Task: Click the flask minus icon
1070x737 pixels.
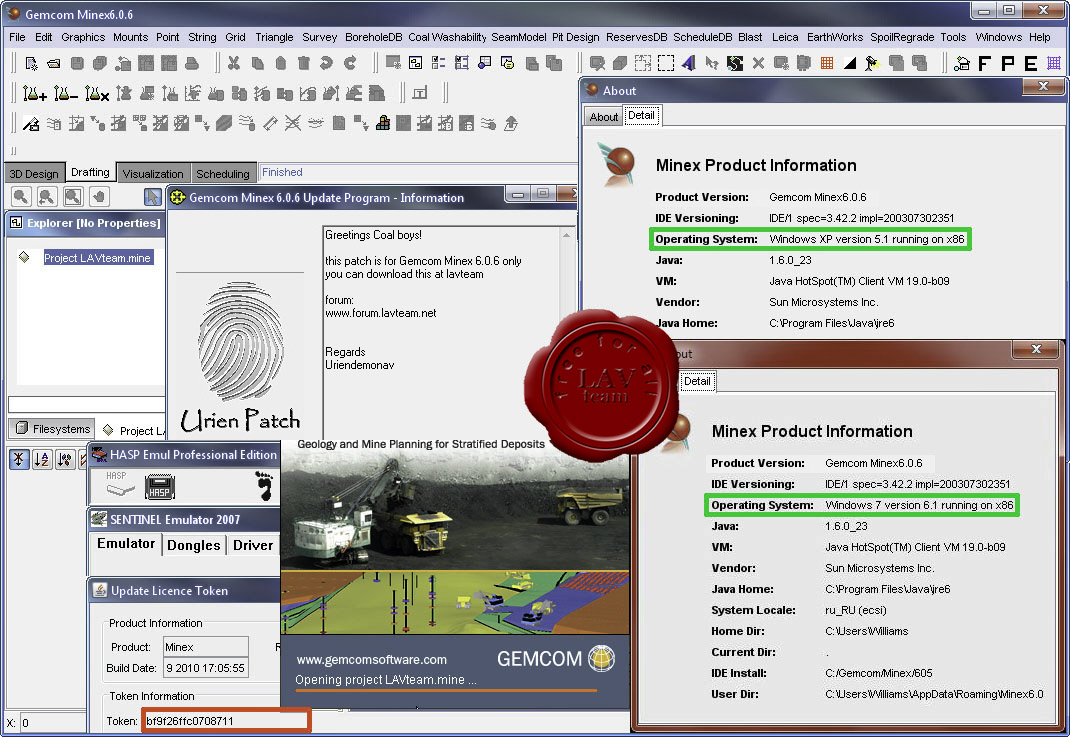Action: pos(66,93)
